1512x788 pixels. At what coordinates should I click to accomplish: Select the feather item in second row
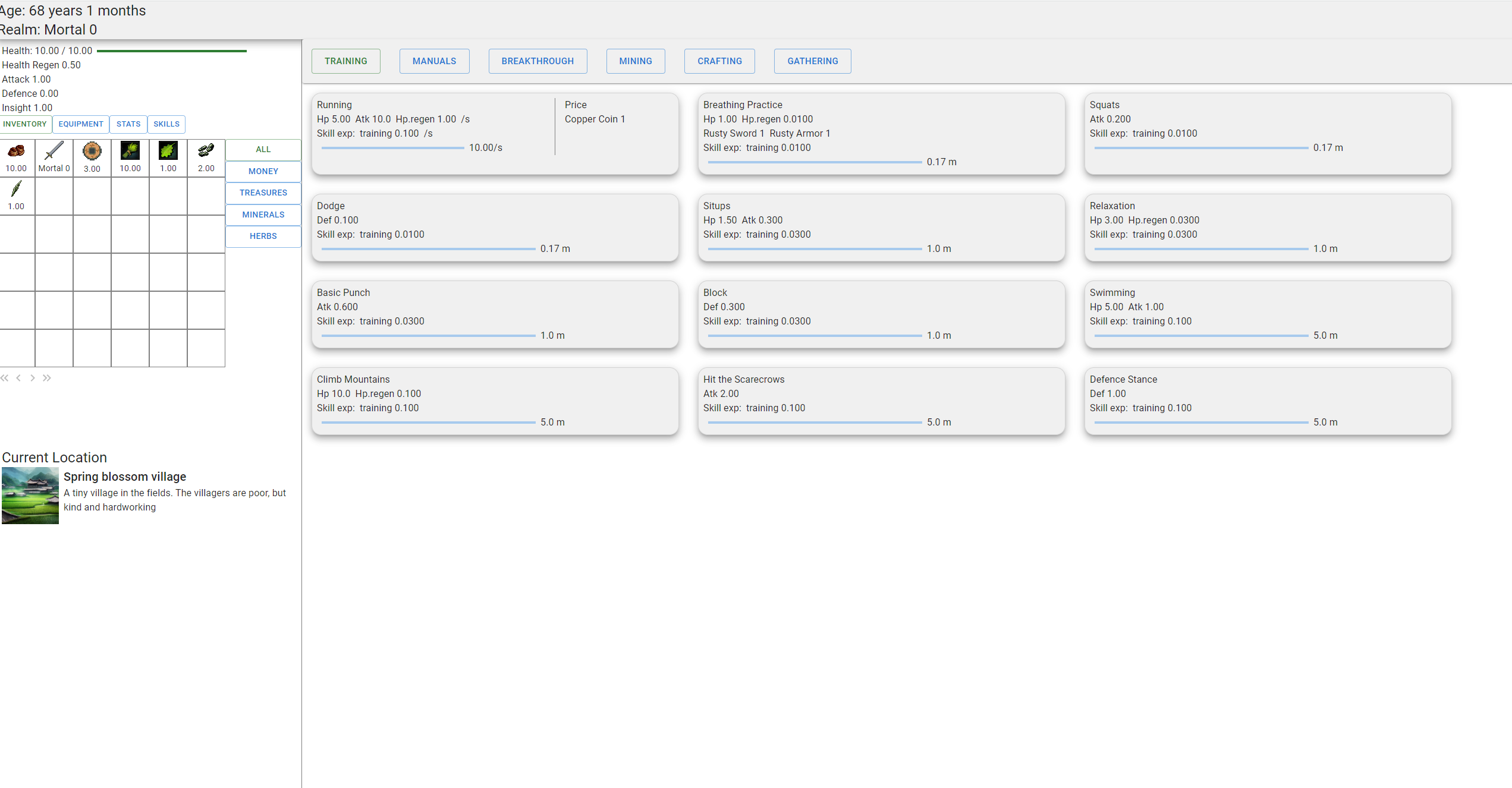[16, 195]
